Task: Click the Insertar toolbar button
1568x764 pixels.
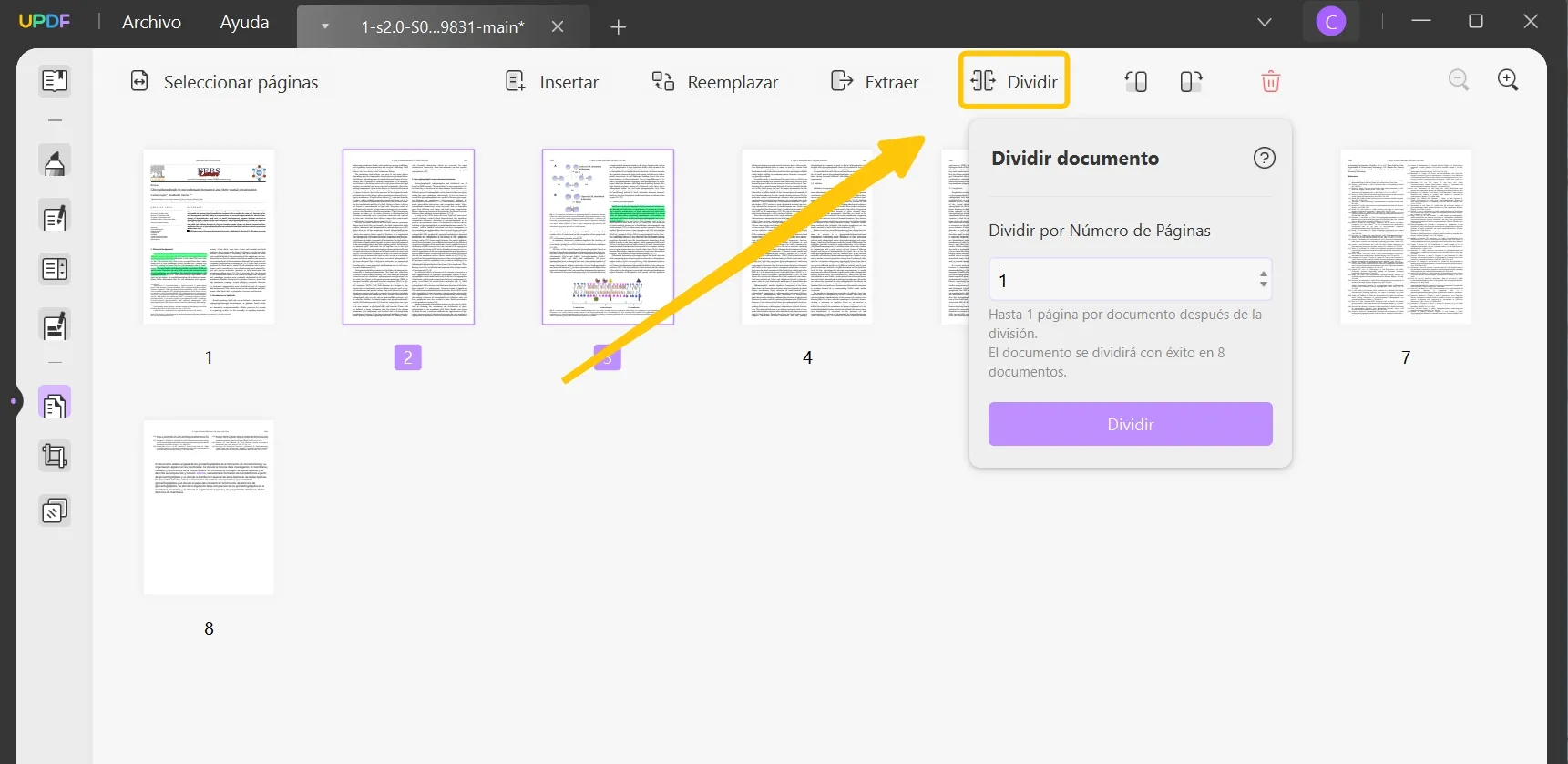Action: point(552,82)
